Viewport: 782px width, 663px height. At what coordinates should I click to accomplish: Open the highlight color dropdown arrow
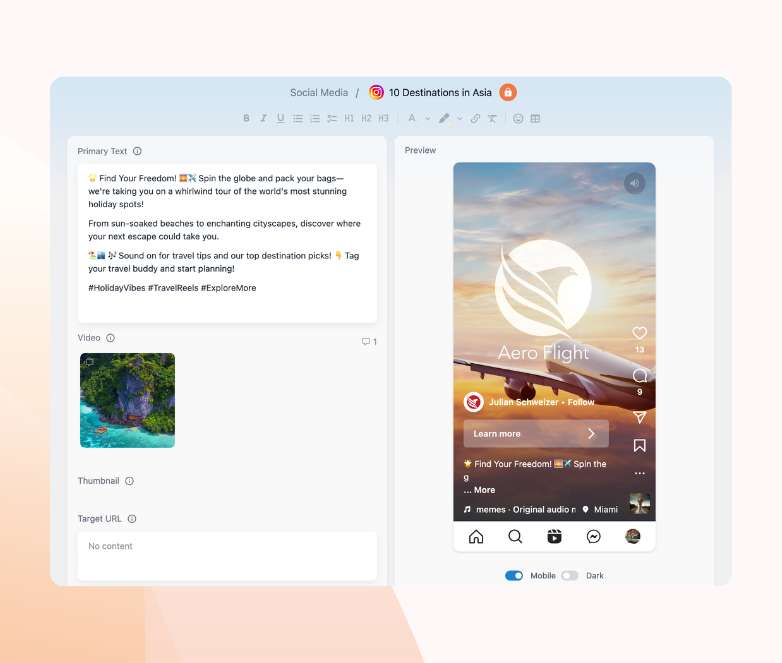point(459,119)
